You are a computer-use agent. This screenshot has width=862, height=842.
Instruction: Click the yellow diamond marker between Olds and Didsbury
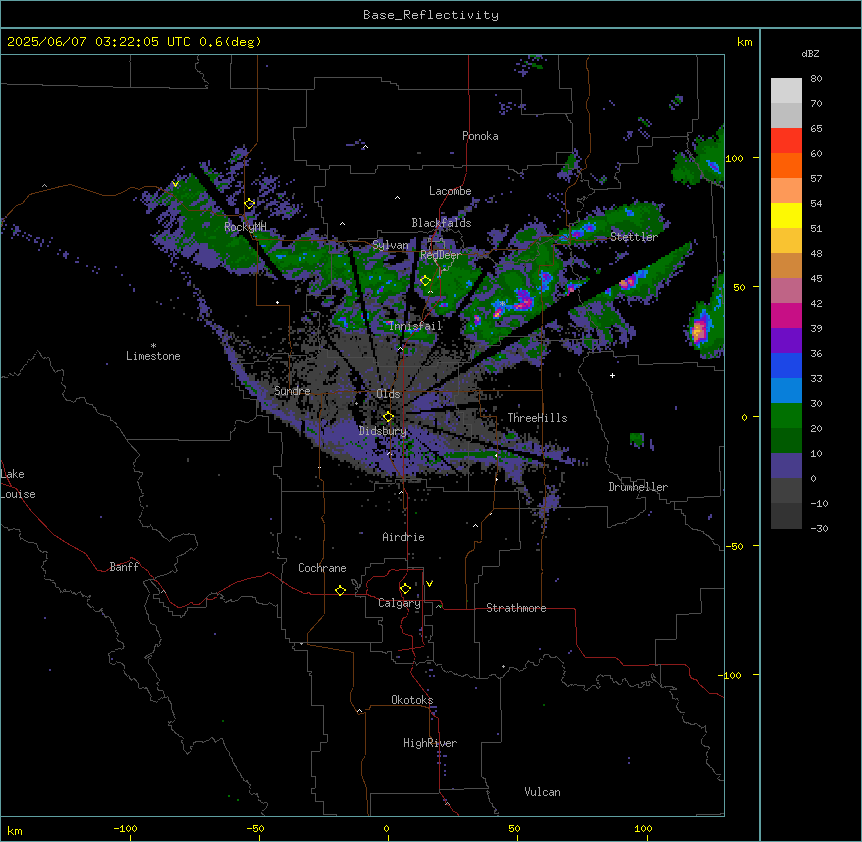pyautogui.click(x=389, y=417)
